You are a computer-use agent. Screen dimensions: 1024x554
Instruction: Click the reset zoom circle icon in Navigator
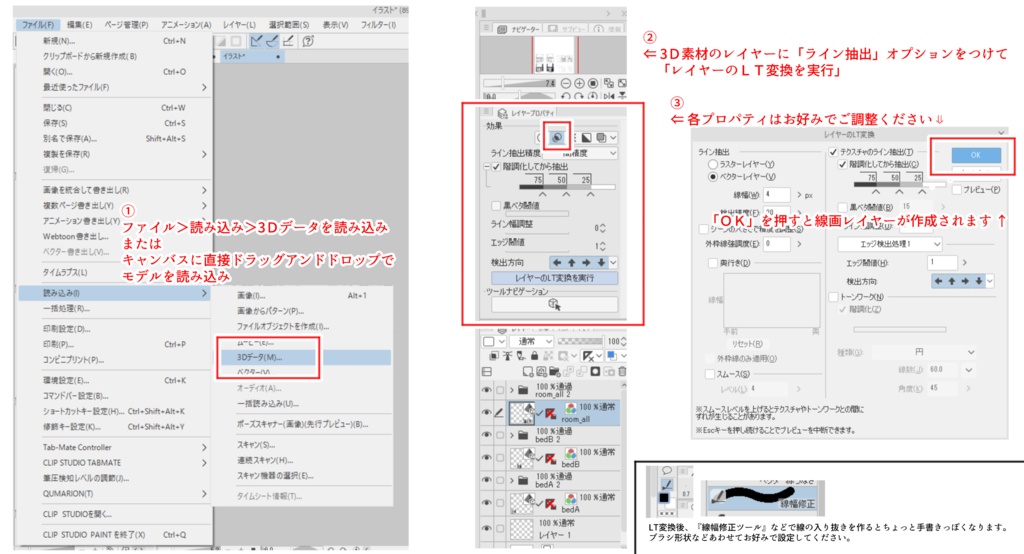[x=593, y=83]
